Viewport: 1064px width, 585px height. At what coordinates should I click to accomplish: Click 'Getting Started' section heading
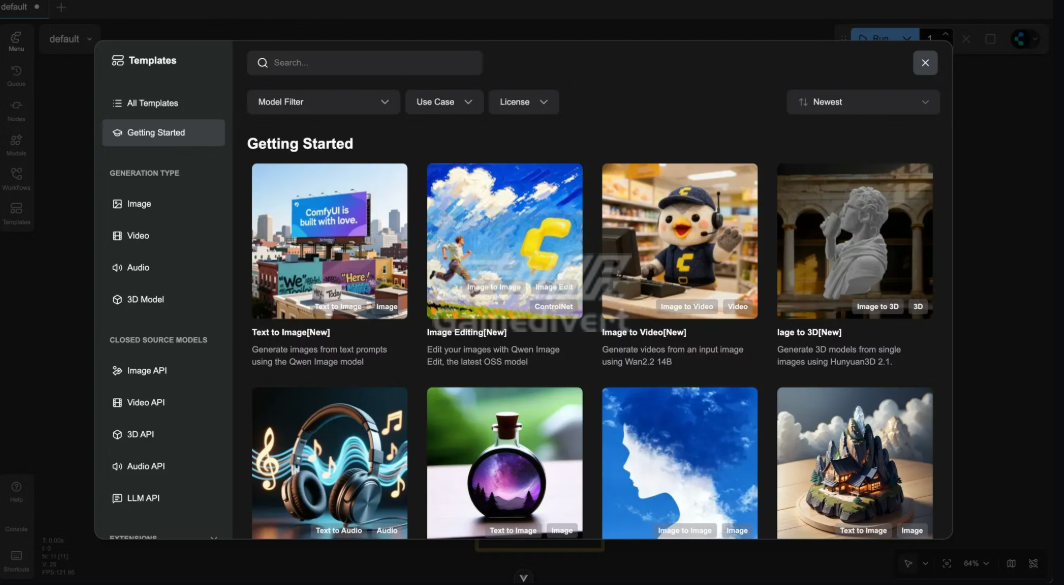coord(300,144)
